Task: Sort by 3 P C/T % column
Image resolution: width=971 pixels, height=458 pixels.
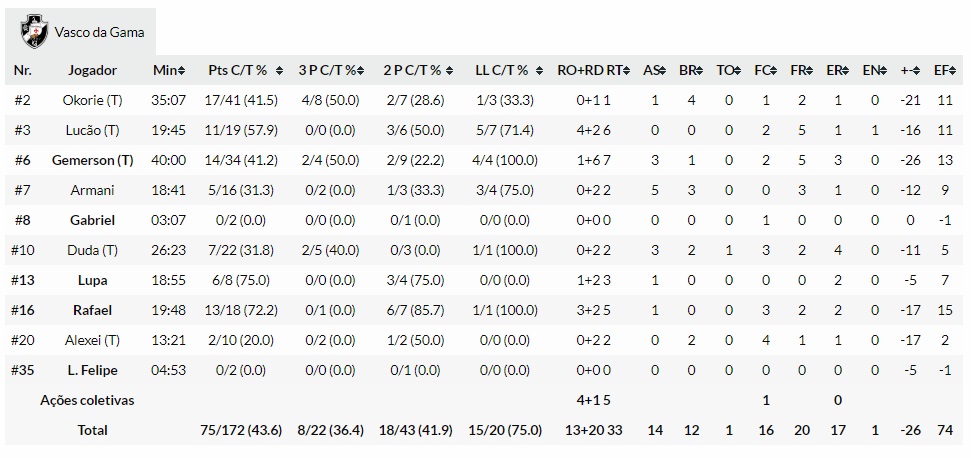Action: pos(332,70)
